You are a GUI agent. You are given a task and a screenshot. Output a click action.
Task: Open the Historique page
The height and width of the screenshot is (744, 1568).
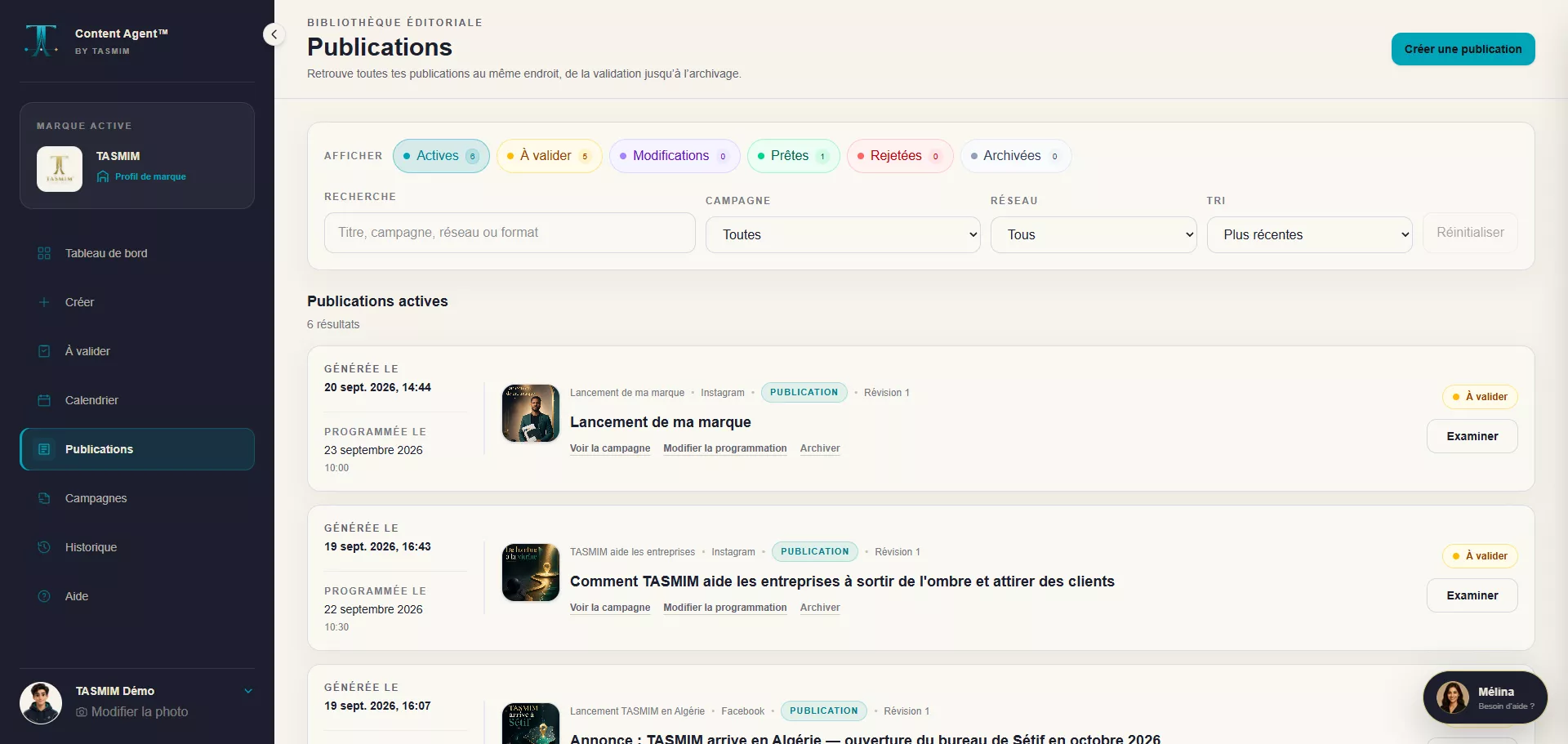click(x=137, y=547)
